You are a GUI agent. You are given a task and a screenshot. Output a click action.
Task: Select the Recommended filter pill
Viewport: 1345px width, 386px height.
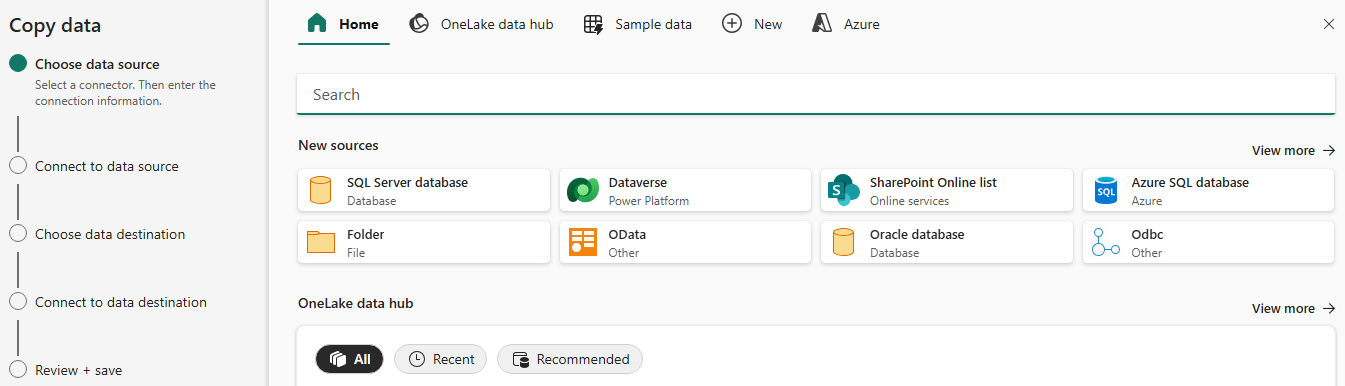(570, 359)
